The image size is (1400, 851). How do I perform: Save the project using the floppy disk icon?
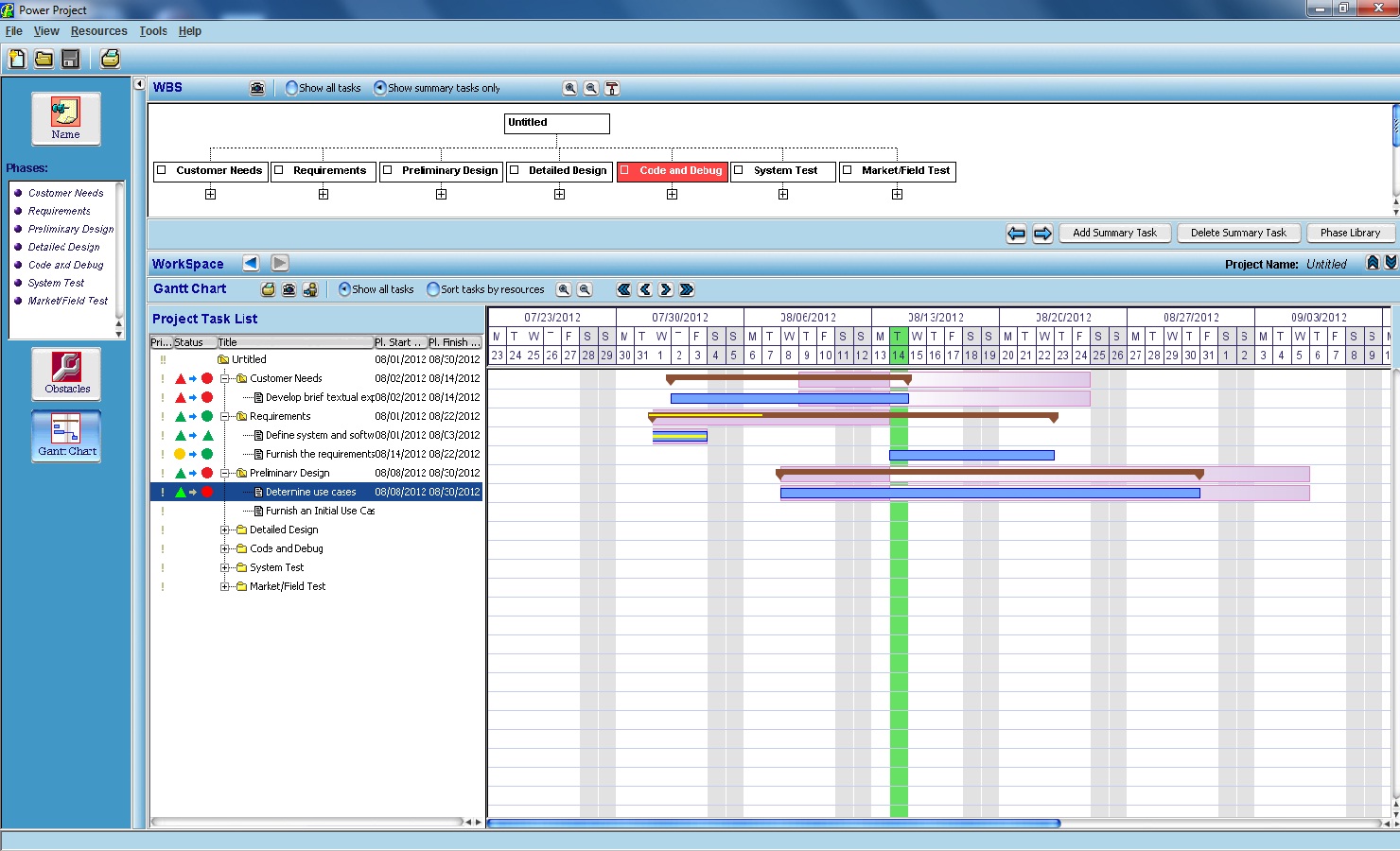[x=70, y=59]
